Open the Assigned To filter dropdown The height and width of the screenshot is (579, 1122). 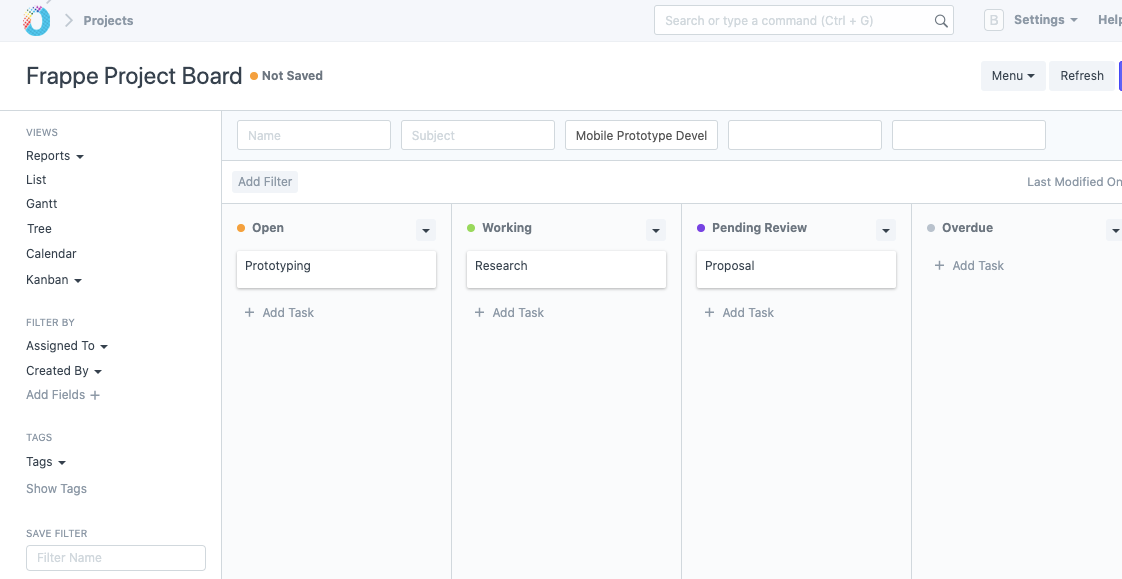click(67, 346)
